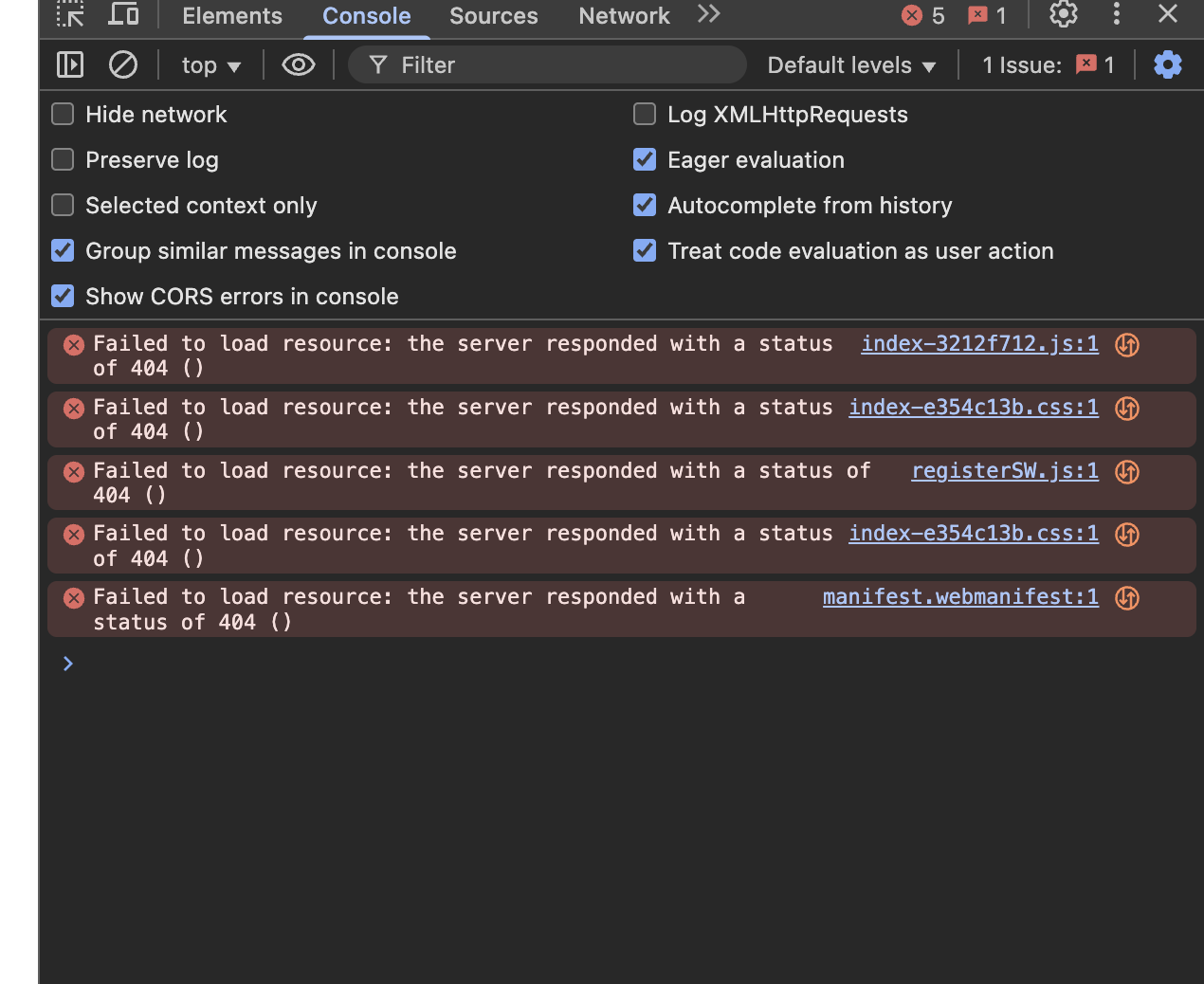
Task: Click the console Filter input field
Action: pos(547,64)
